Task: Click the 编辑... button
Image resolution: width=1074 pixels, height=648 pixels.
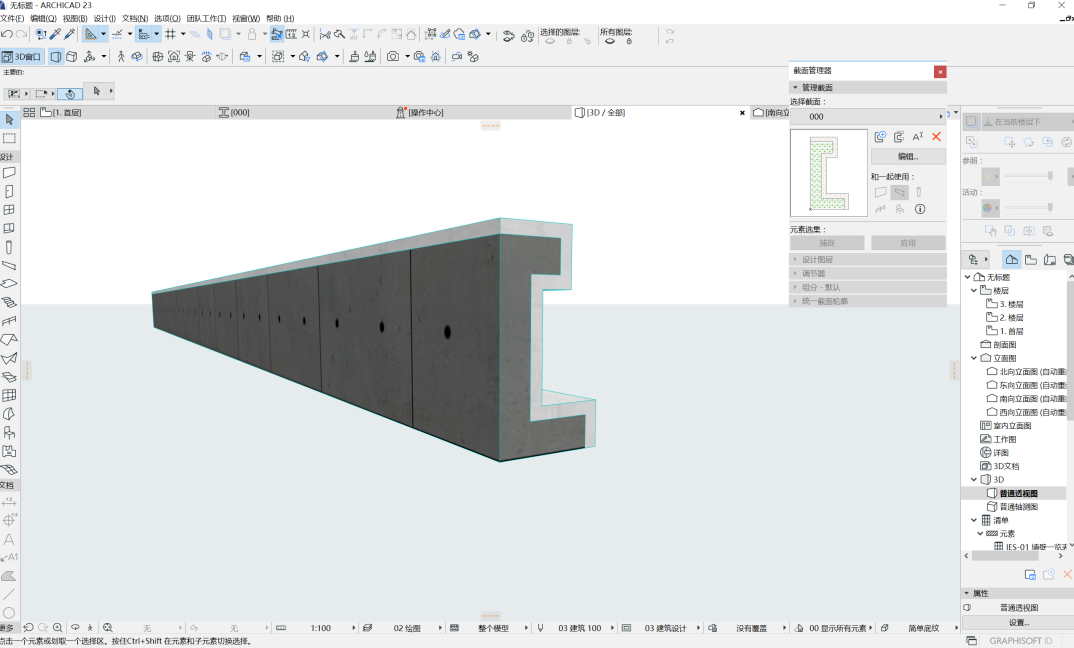Action: [x=908, y=157]
